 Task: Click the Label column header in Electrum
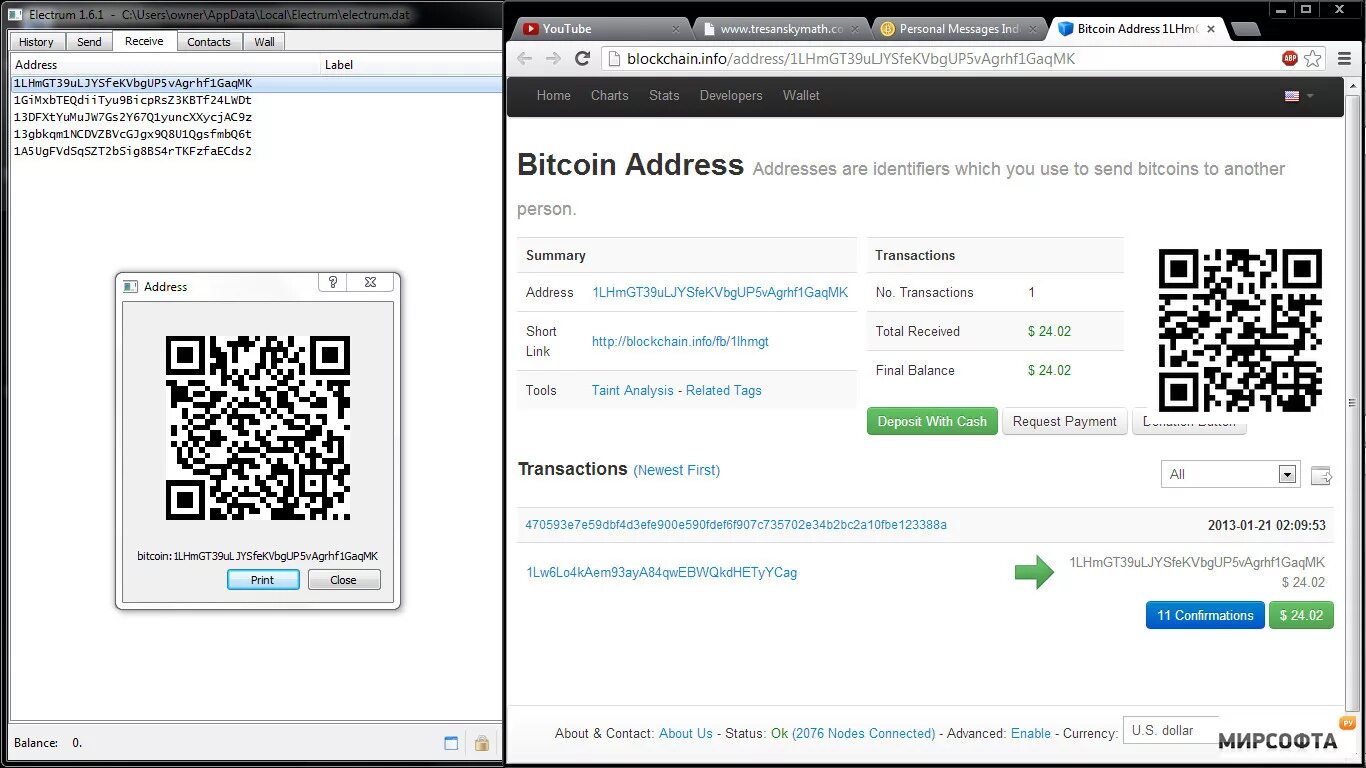click(x=411, y=65)
